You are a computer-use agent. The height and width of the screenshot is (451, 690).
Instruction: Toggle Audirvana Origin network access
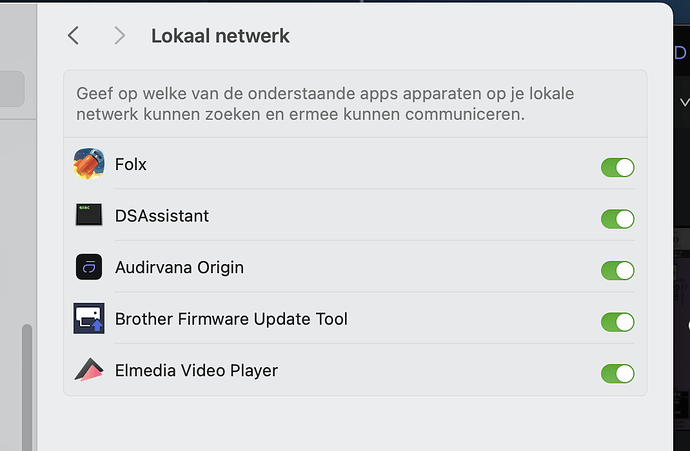(x=617, y=270)
